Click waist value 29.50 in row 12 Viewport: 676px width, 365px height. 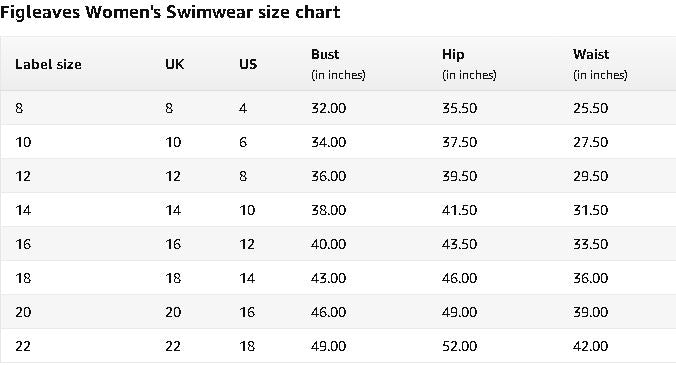pyautogui.click(x=591, y=176)
